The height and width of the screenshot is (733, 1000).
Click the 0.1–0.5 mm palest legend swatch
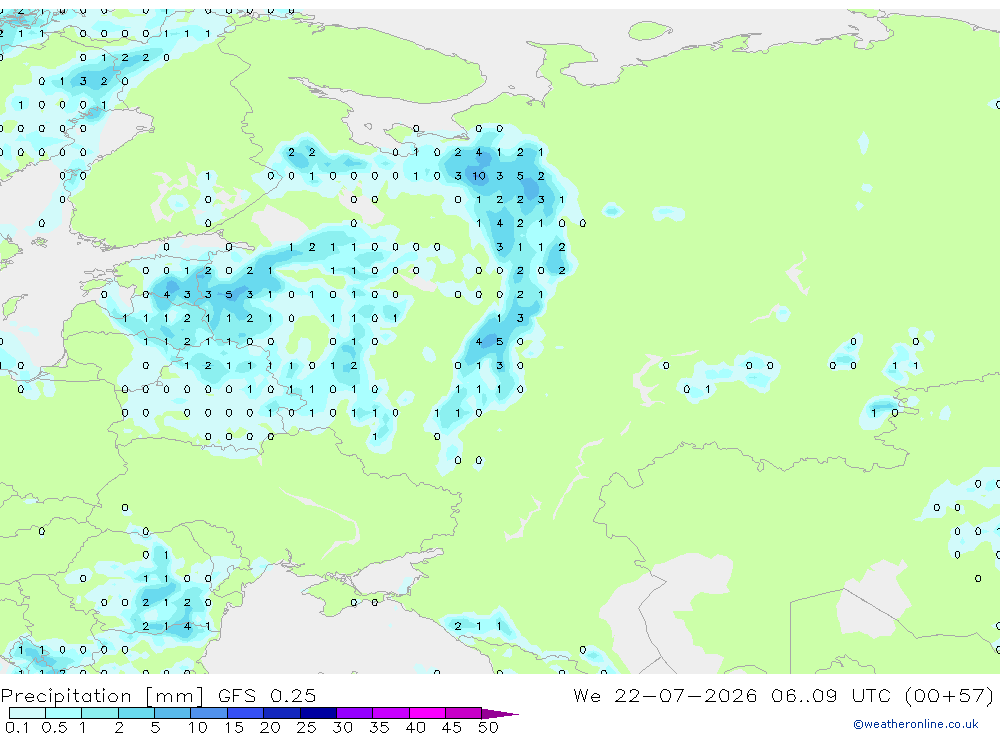27,713
